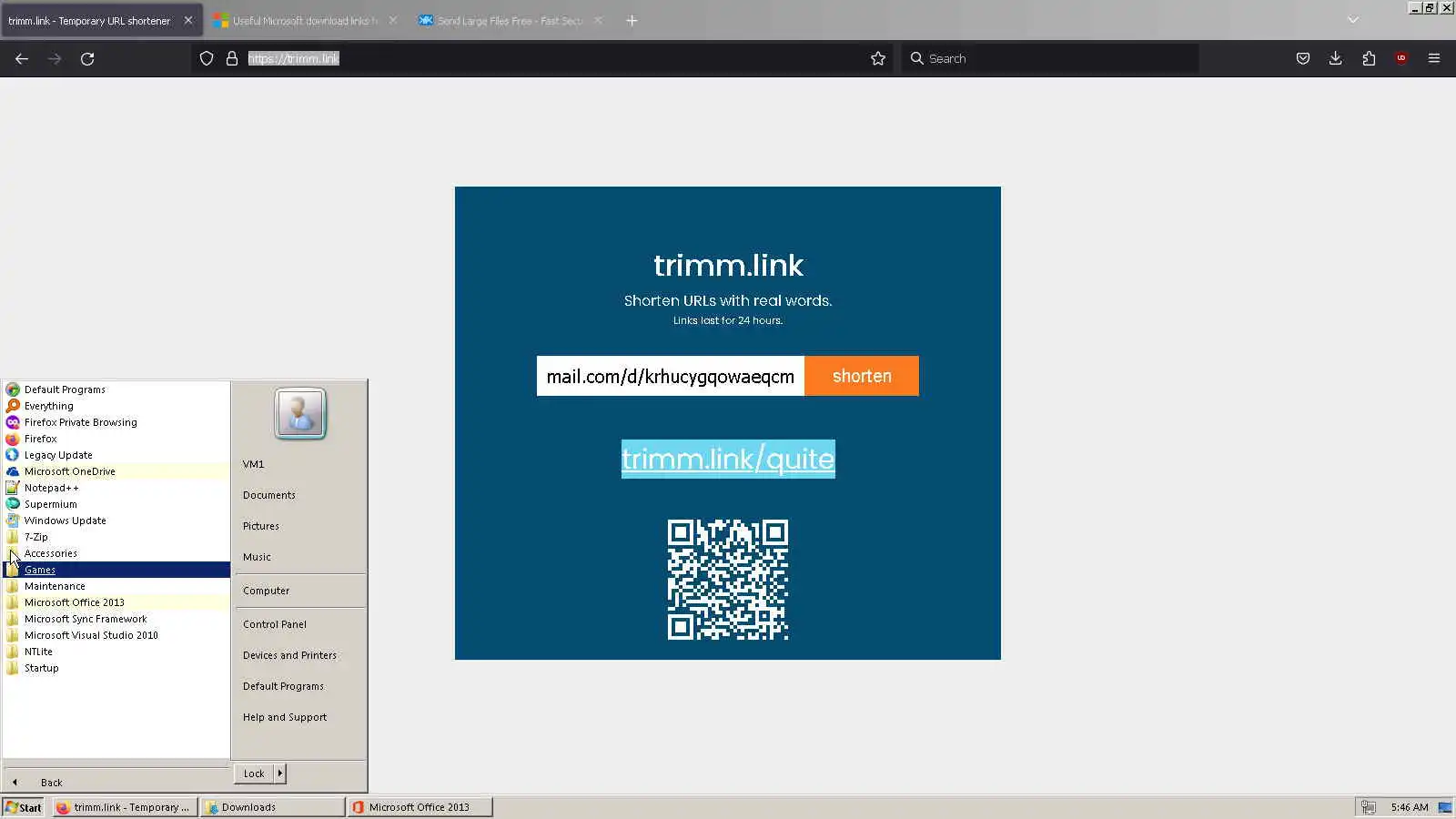
Task: Click the 5:46 AM clock
Action: (x=1410, y=807)
